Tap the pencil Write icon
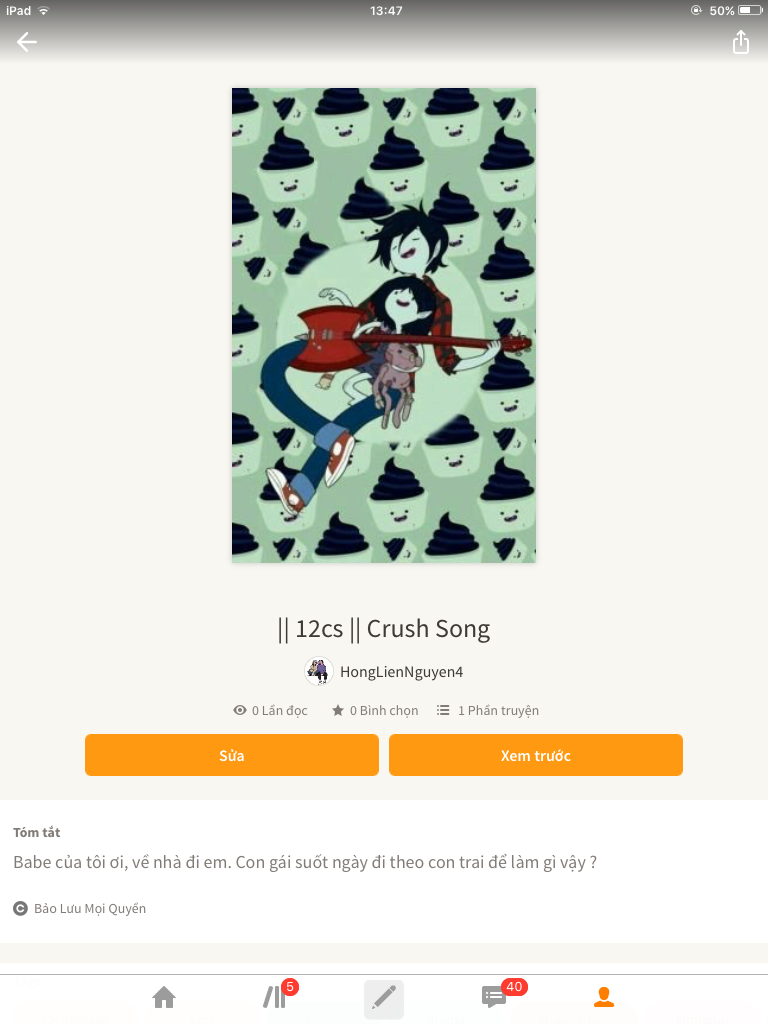Screen dimensions: 768x1024 [x=384, y=999]
